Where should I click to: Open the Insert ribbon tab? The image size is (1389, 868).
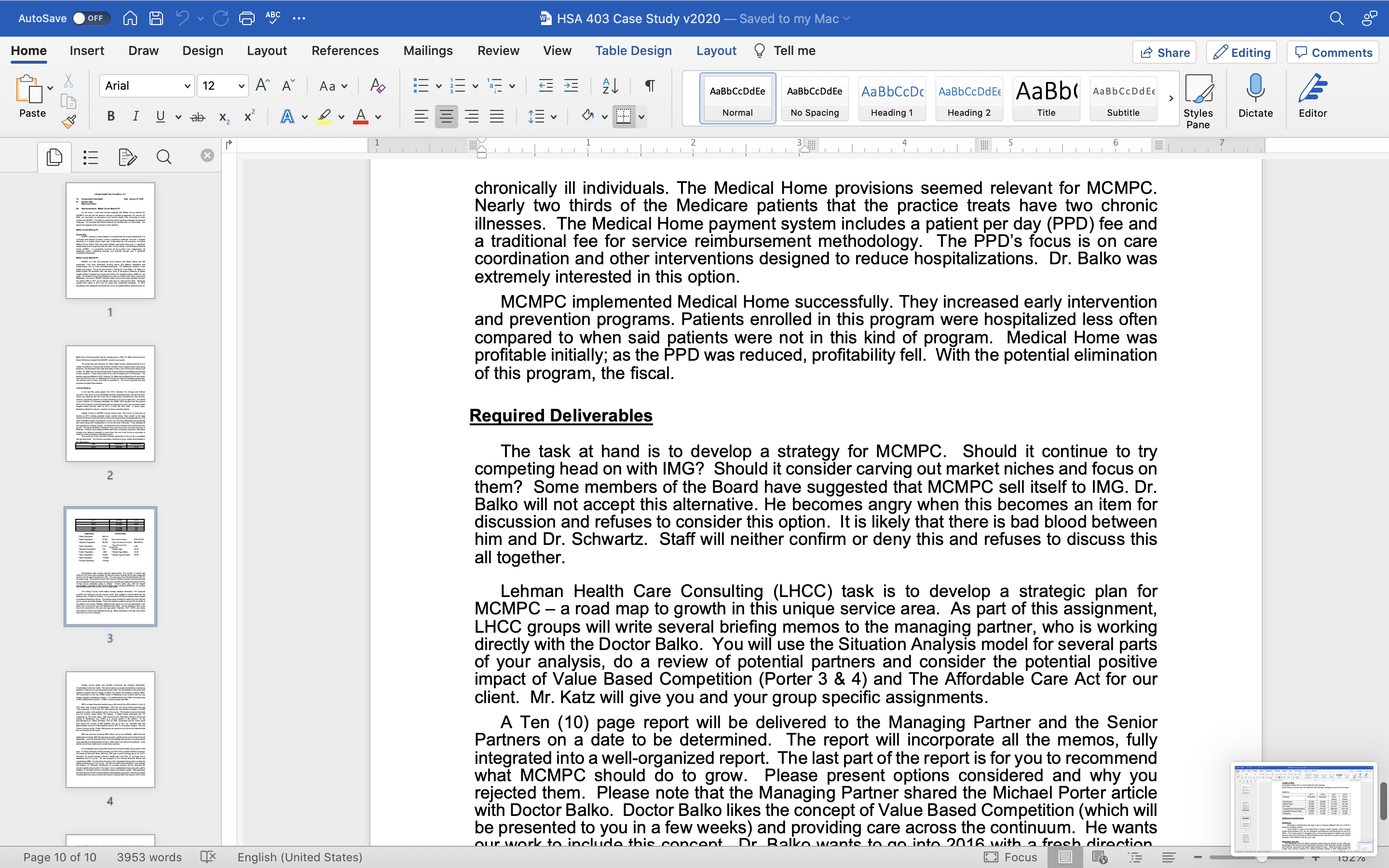[x=87, y=51]
